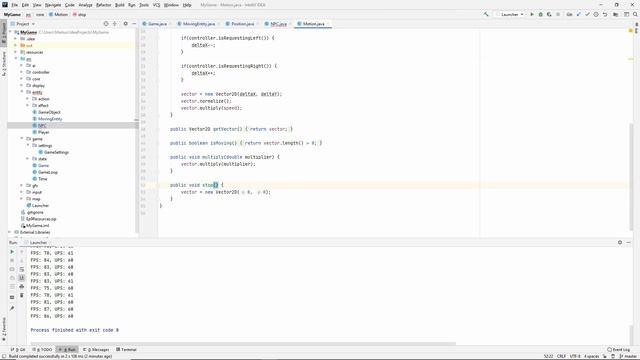The height and width of the screenshot is (360, 640).
Task: Open the File menu
Action: 14,5
